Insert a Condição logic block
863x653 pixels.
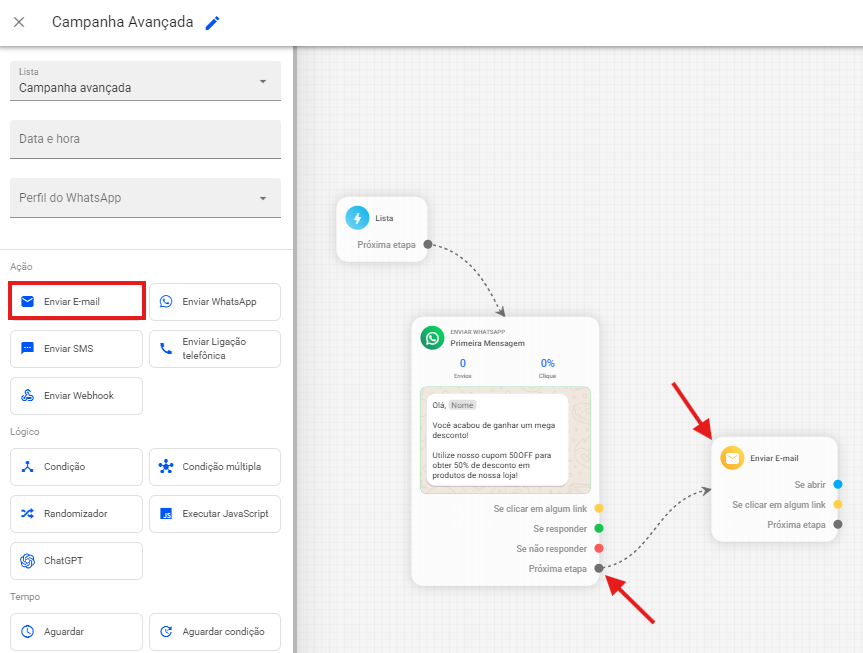point(77,466)
